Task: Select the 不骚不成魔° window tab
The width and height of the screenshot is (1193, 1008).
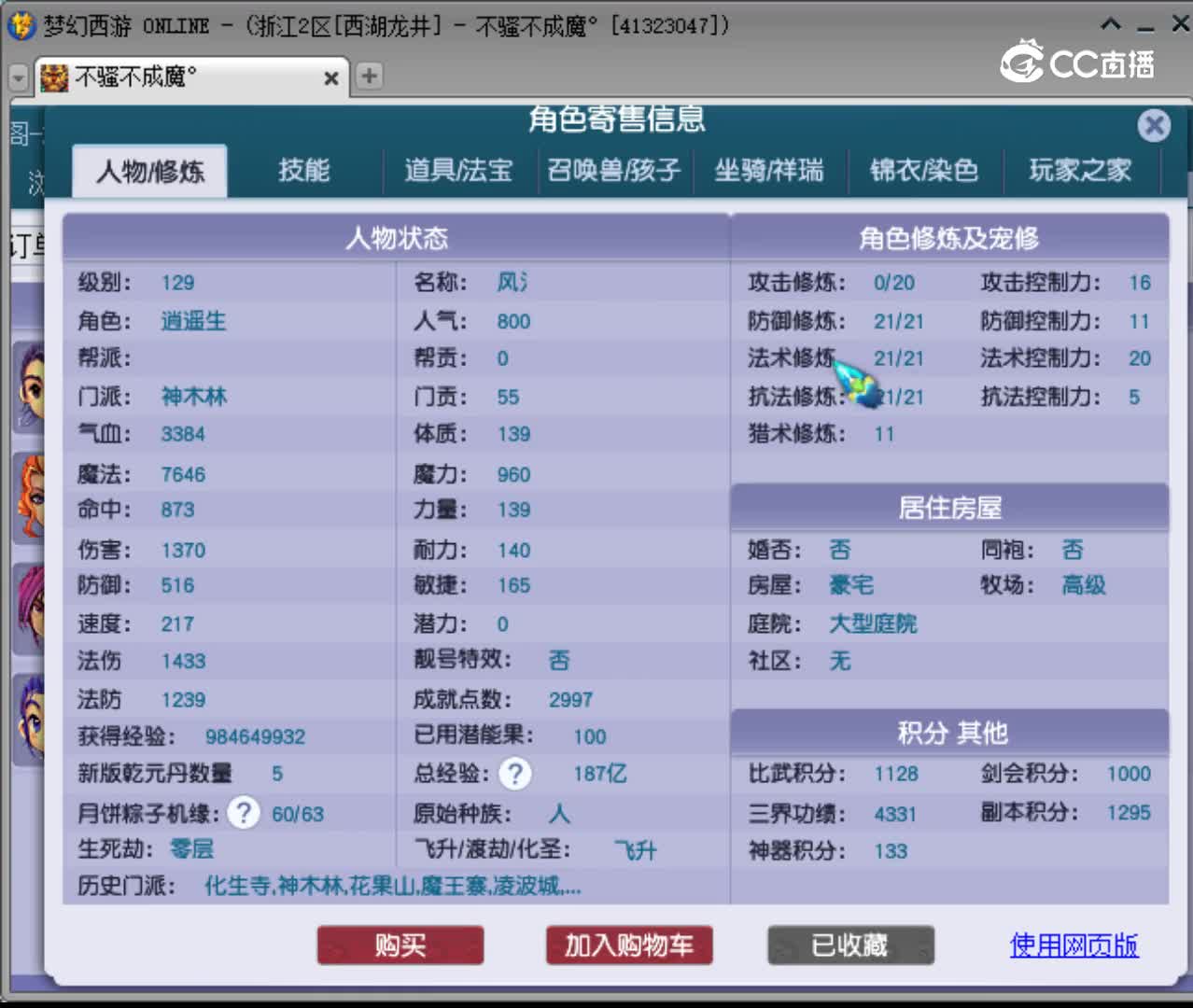Action: [190, 77]
